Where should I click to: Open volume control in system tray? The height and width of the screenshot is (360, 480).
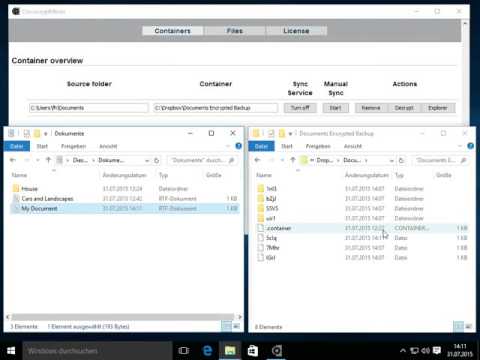(425, 351)
